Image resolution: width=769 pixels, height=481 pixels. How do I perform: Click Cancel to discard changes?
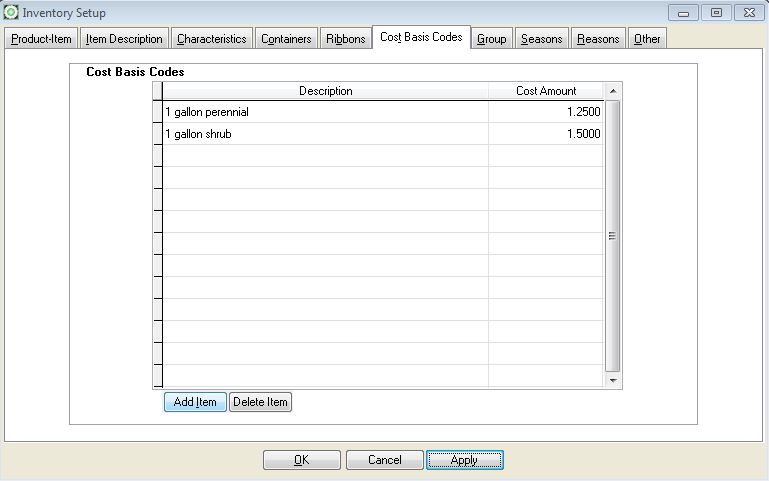[384, 460]
